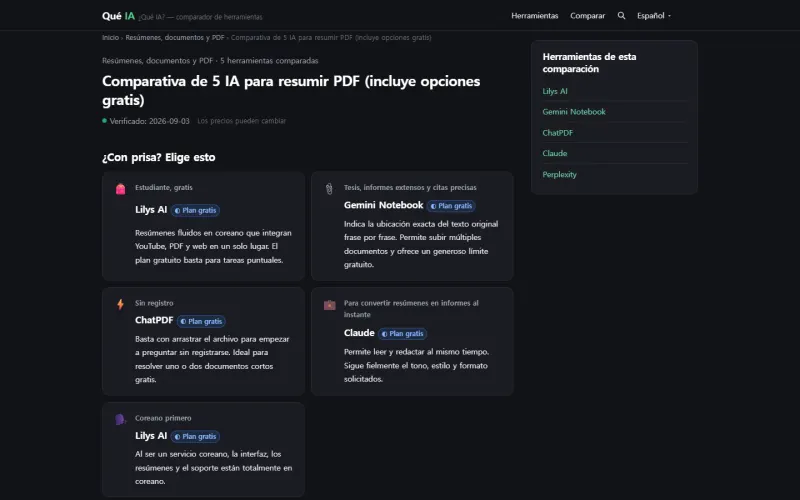The image size is (800, 500).
Task: Click the backpack icon on the Estudiante, gratis card
Action: (x=120, y=189)
